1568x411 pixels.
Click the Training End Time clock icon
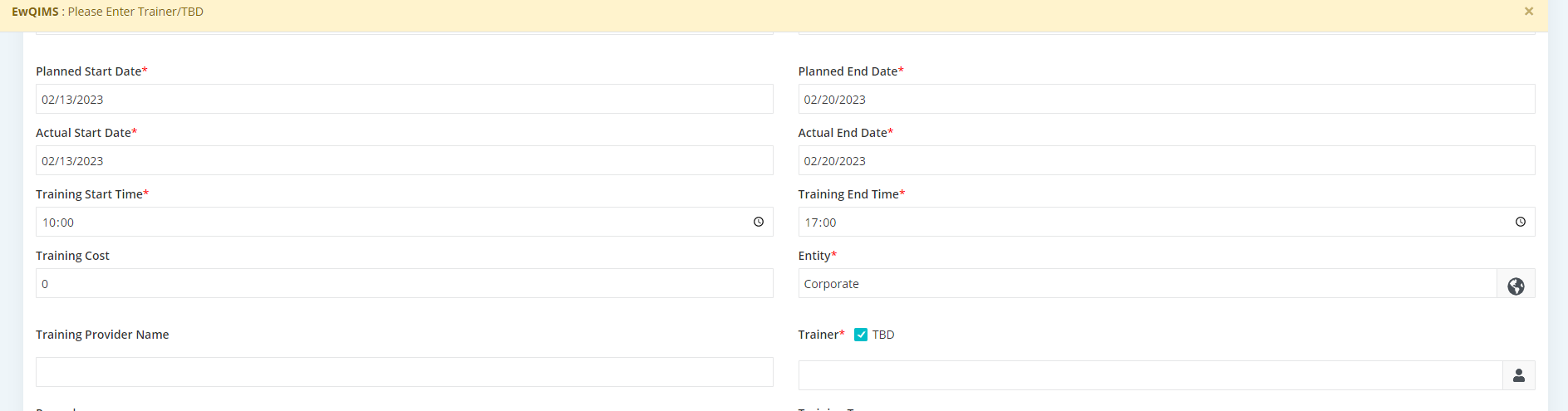[1520, 222]
